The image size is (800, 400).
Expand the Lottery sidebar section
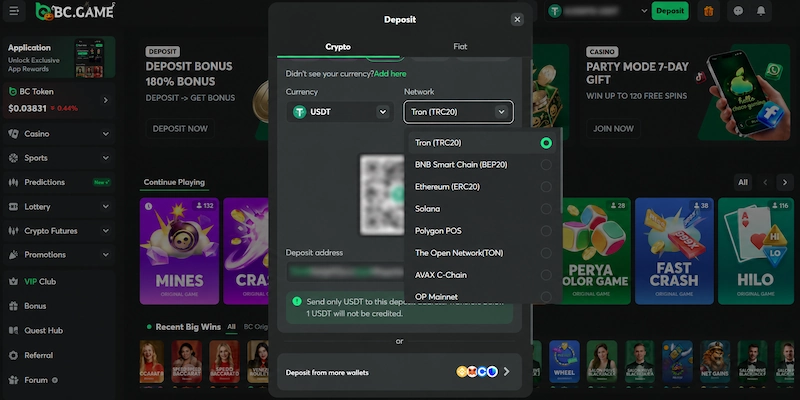coord(106,207)
